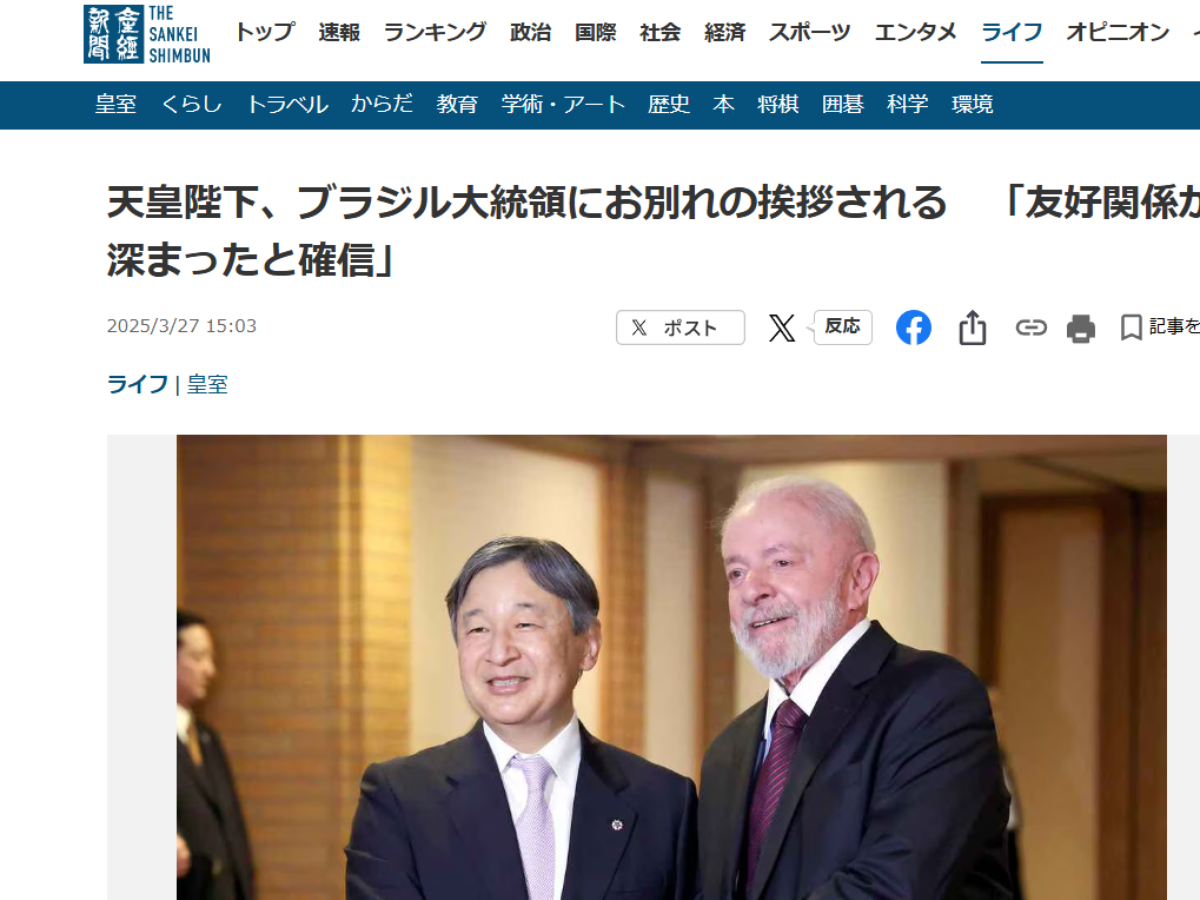
Task: Open the share upload icon
Action: click(x=972, y=328)
